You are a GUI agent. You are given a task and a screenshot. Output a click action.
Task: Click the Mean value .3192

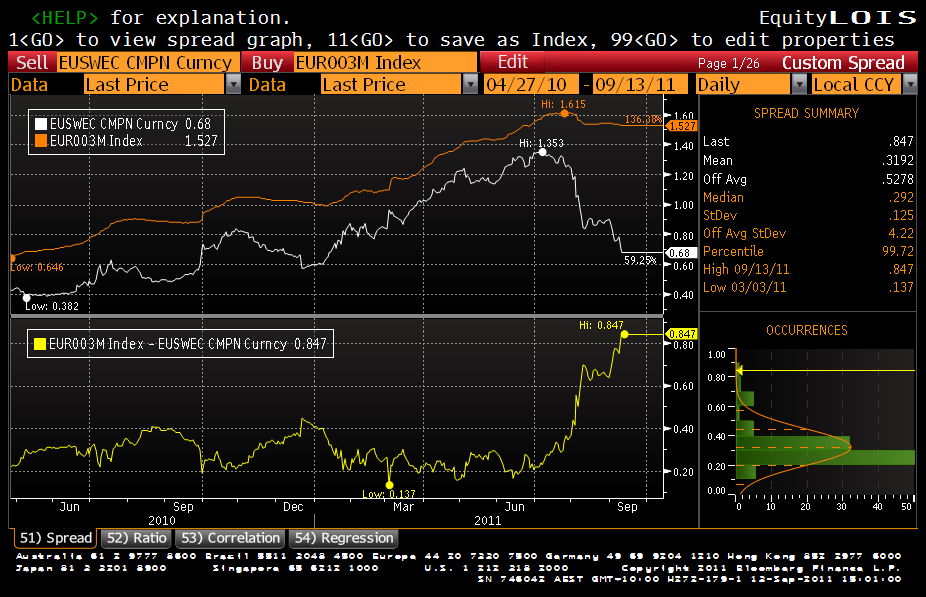pyautogui.click(x=898, y=161)
